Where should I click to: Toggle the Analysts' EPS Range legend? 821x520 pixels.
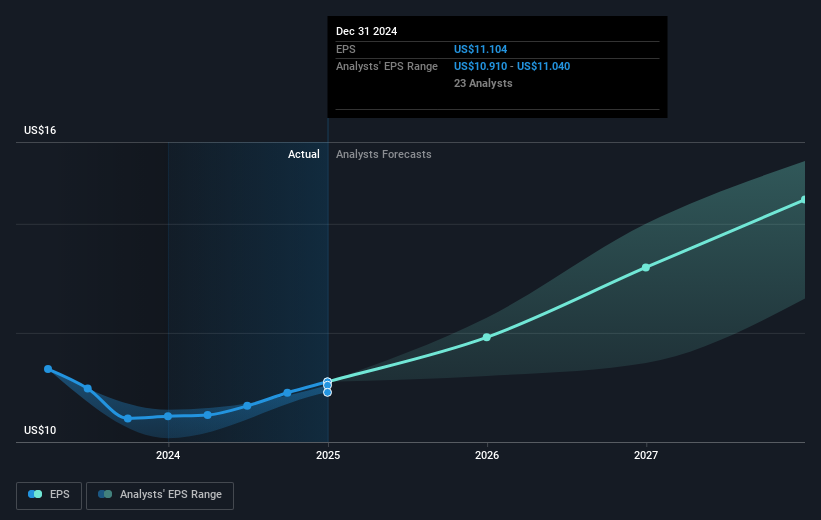point(160,495)
